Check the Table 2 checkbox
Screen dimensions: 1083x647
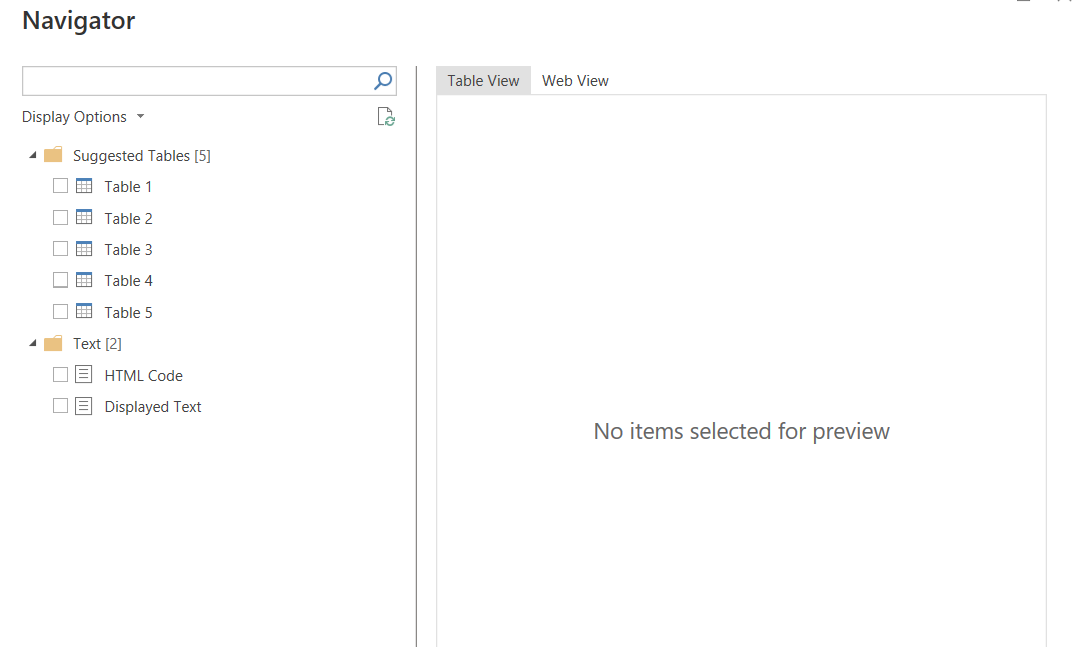tap(61, 218)
